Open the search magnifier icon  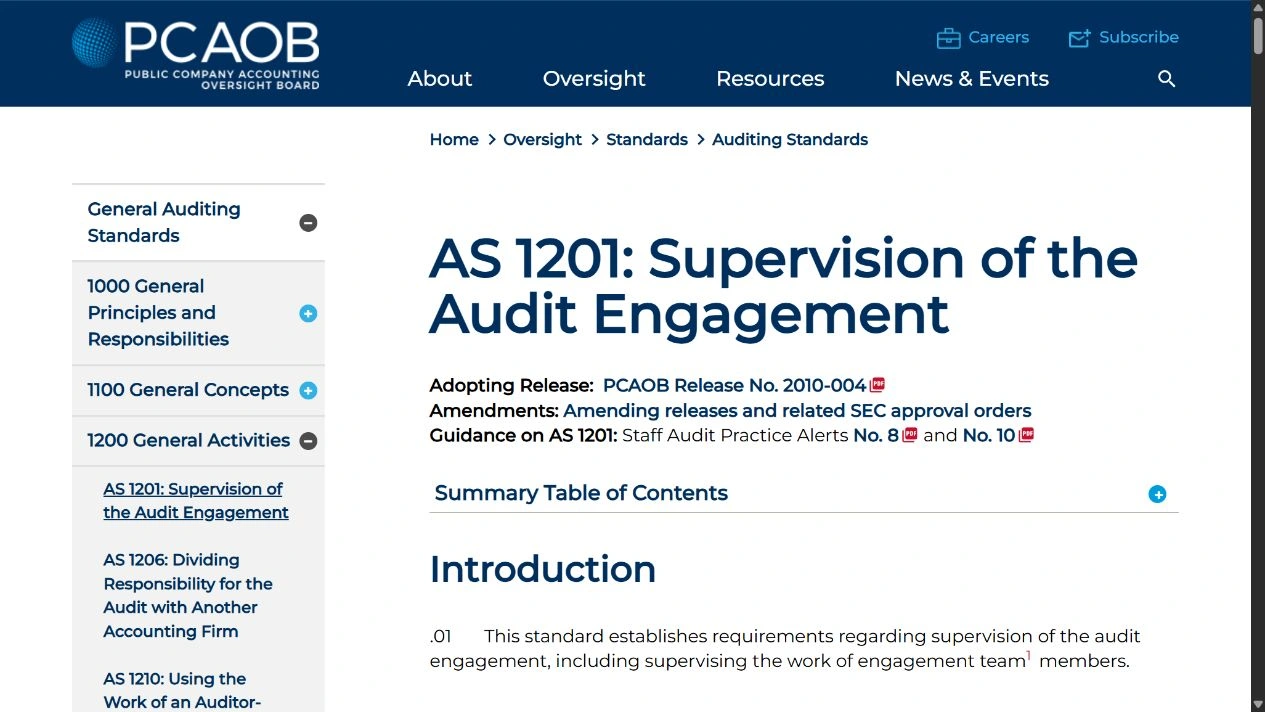pyautogui.click(x=1166, y=79)
